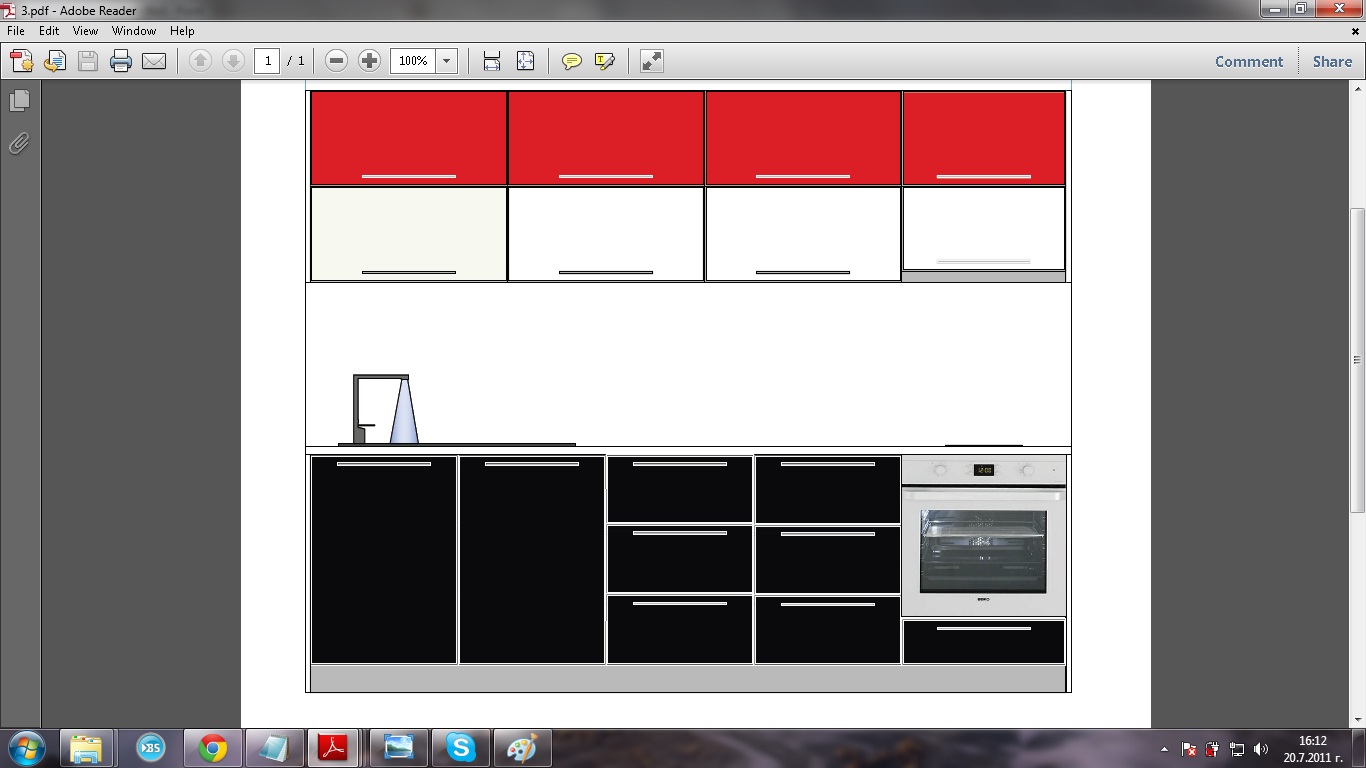Open the zoom level dropdown arrow
Screen dimensions: 1366x768
point(446,61)
